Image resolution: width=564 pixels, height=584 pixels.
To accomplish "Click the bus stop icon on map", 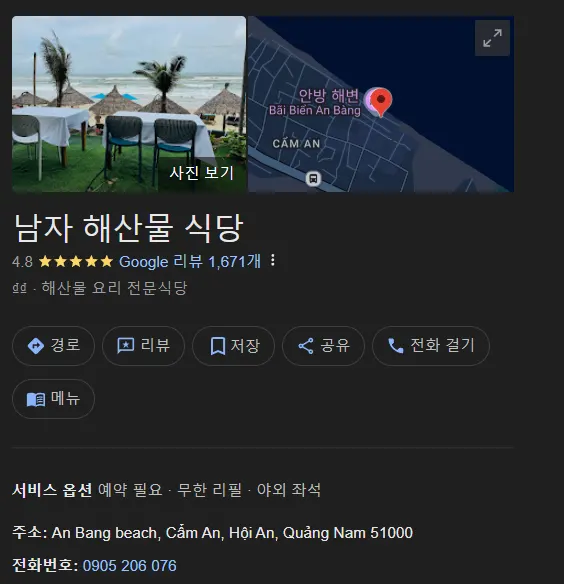I will [x=313, y=178].
